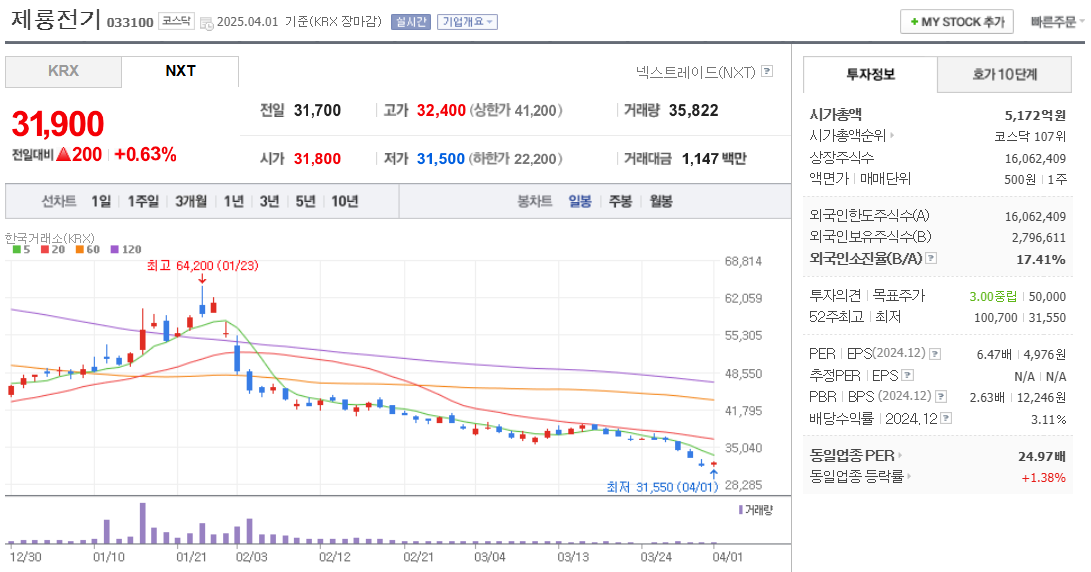Click the 시가 value 31,800
Screen dimensions: 1091x572
point(317,159)
